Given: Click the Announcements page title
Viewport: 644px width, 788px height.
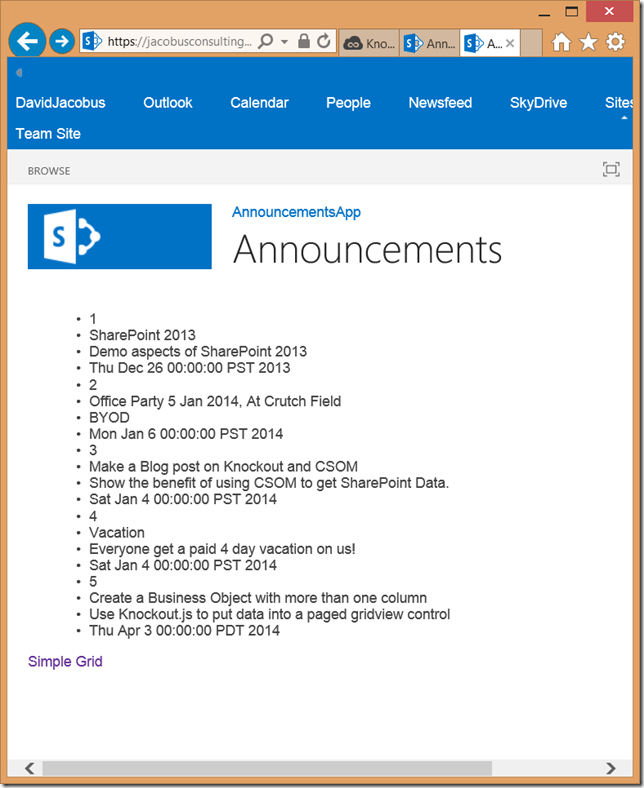Looking at the screenshot, I should [367, 249].
